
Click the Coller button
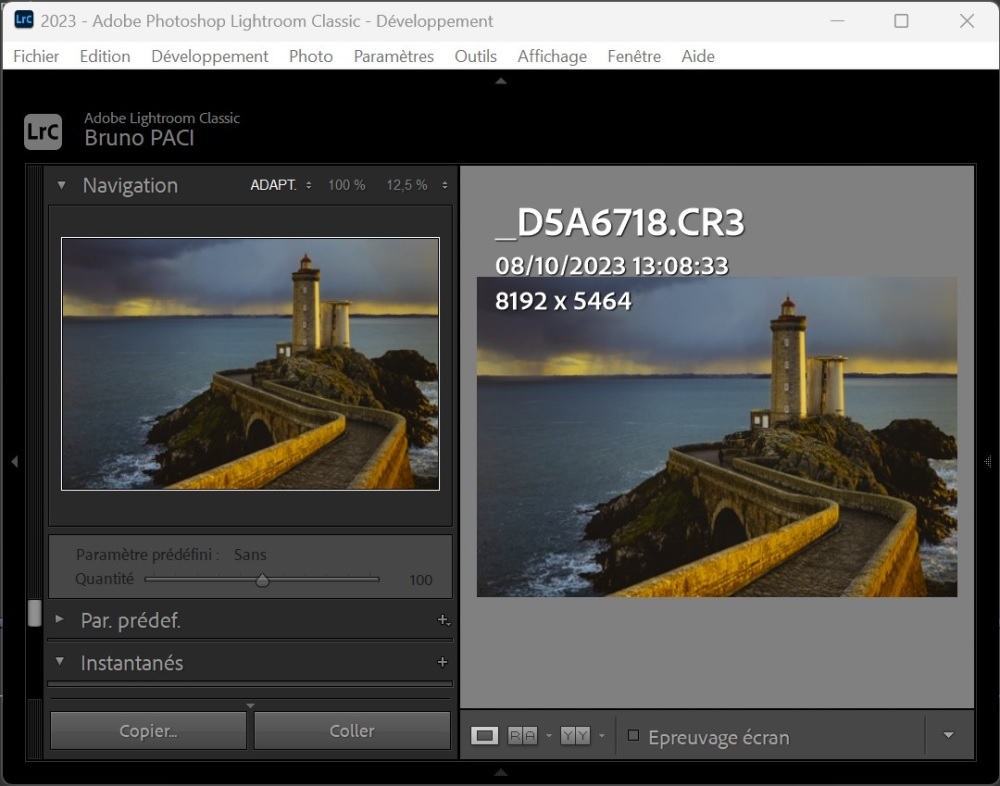coord(352,731)
